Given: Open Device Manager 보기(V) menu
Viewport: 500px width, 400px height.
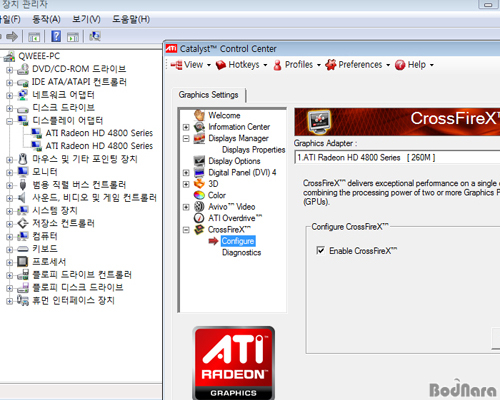Looking at the screenshot, I should [x=86, y=19].
